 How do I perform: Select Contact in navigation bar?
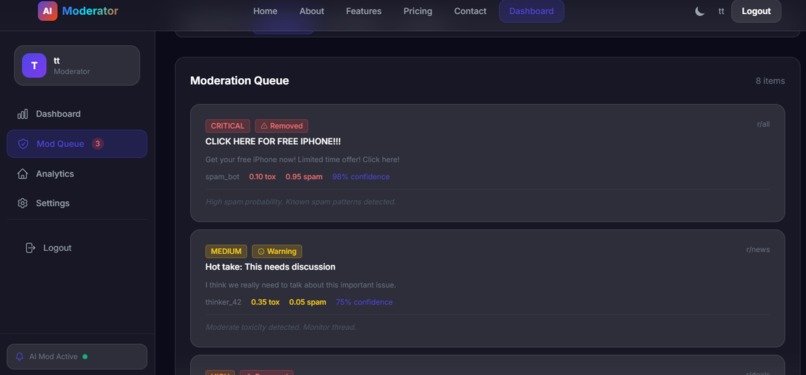click(x=470, y=11)
